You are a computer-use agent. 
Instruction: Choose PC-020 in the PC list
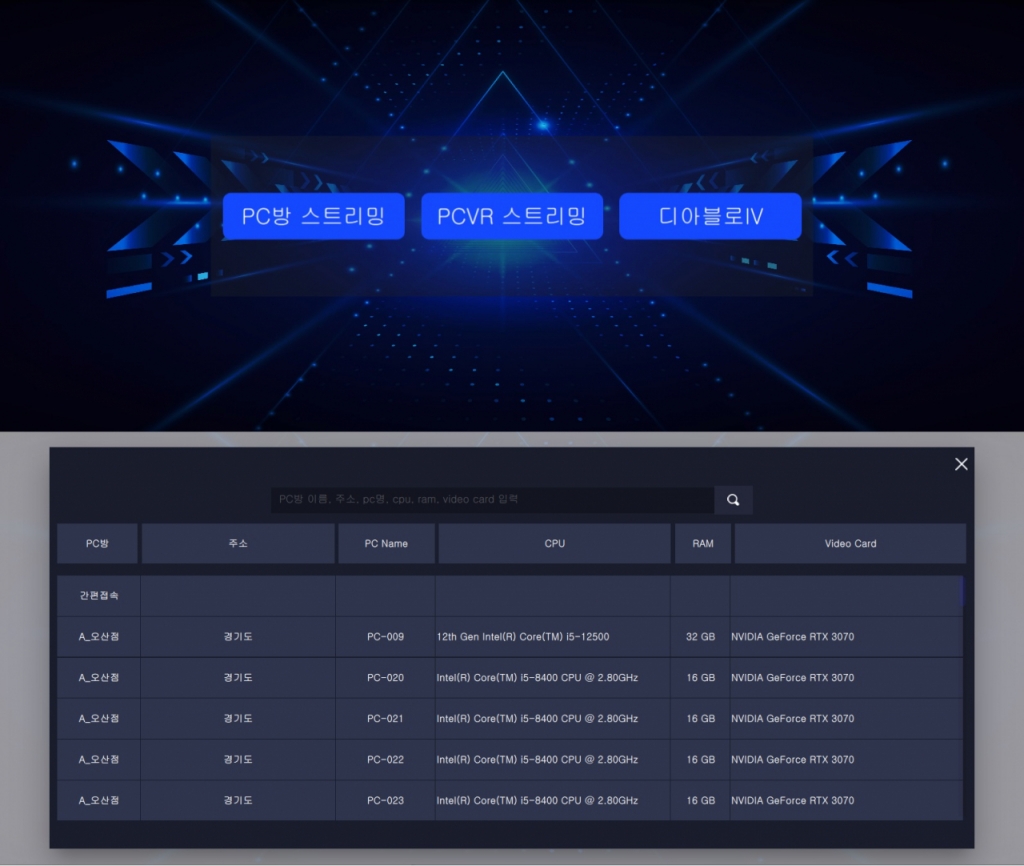(x=385, y=678)
